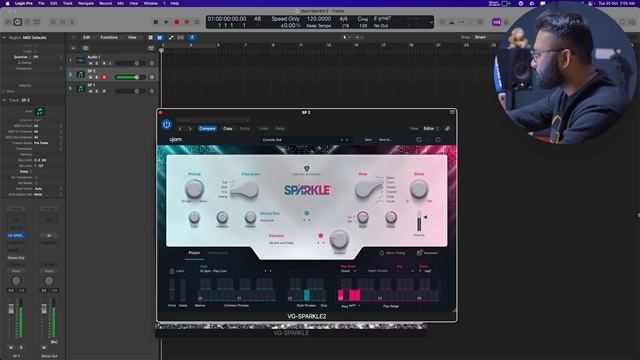This screenshot has height=360, width=640.
Task: Toggle the plugin power bypass button
Action: pos(167,124)
